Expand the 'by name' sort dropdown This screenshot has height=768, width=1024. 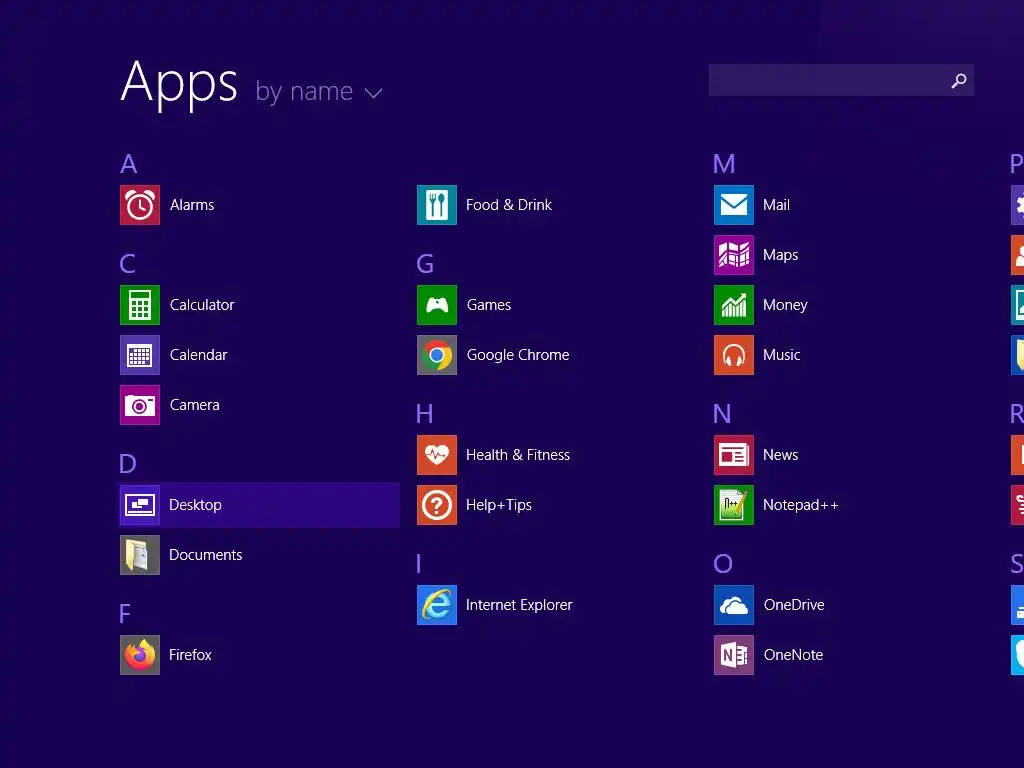[x=319, y=91]
